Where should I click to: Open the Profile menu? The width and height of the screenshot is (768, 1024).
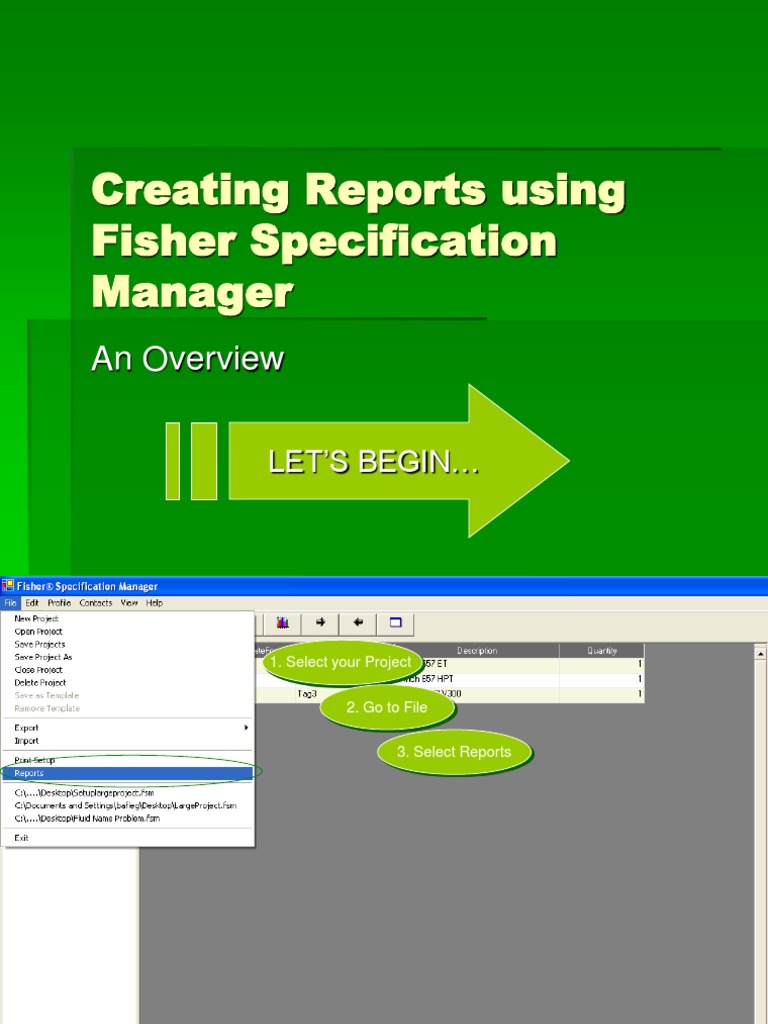tap(59, 603)
